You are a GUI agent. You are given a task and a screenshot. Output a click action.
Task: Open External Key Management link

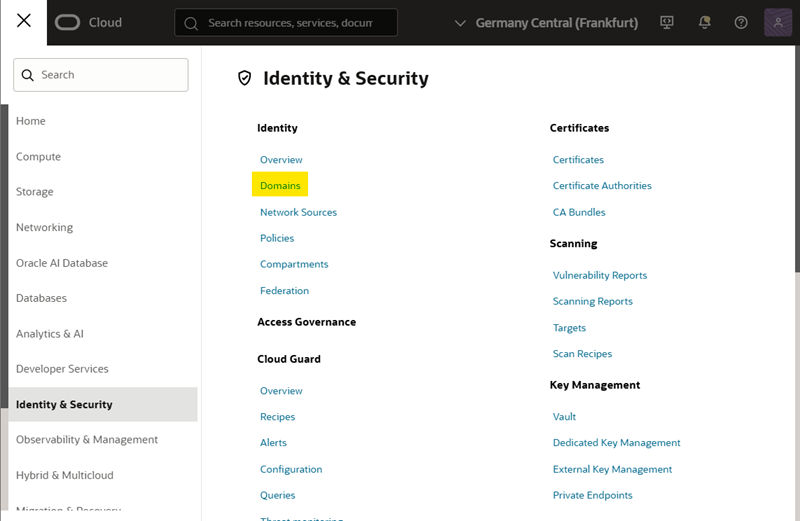tap(612, 469)
